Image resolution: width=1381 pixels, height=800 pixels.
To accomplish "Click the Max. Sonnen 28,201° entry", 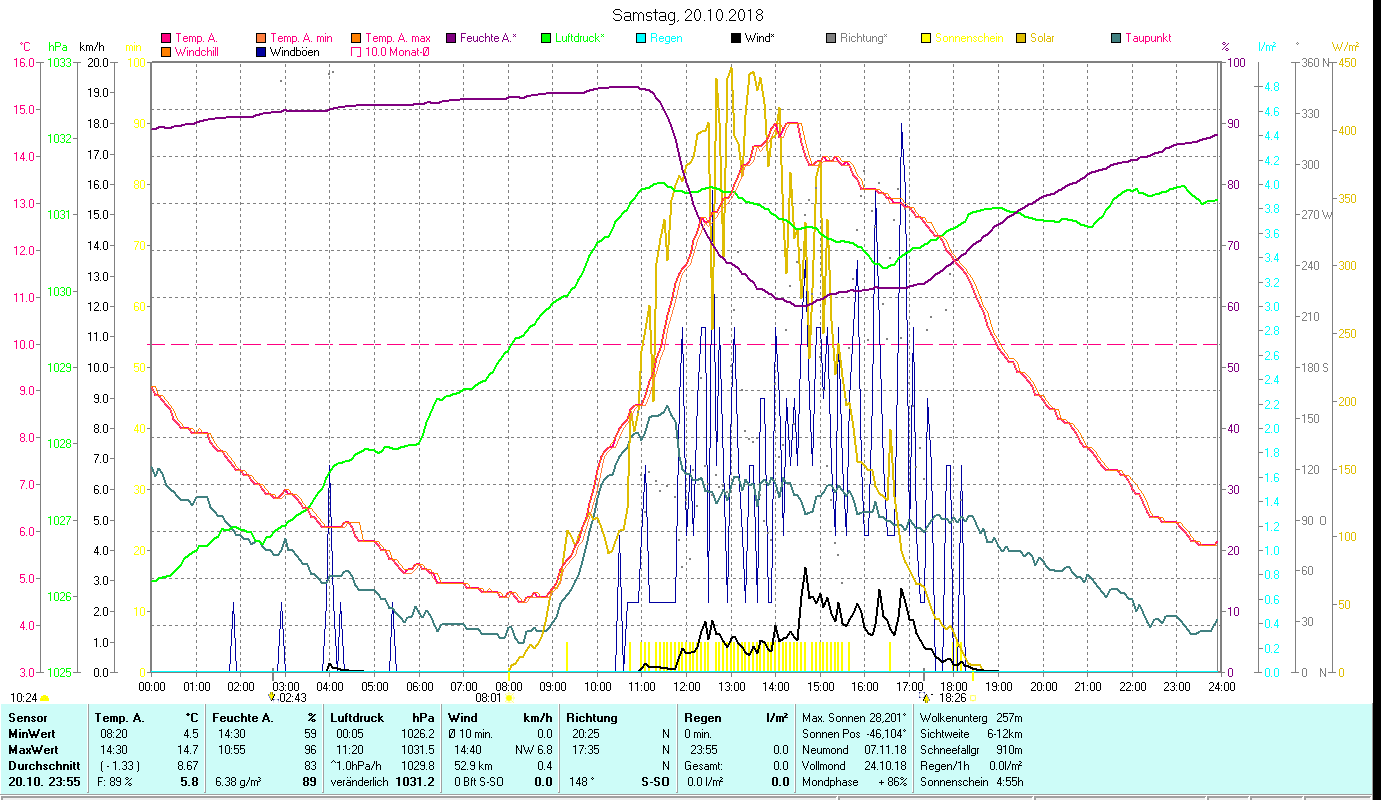I will click(x=855, y=718).
